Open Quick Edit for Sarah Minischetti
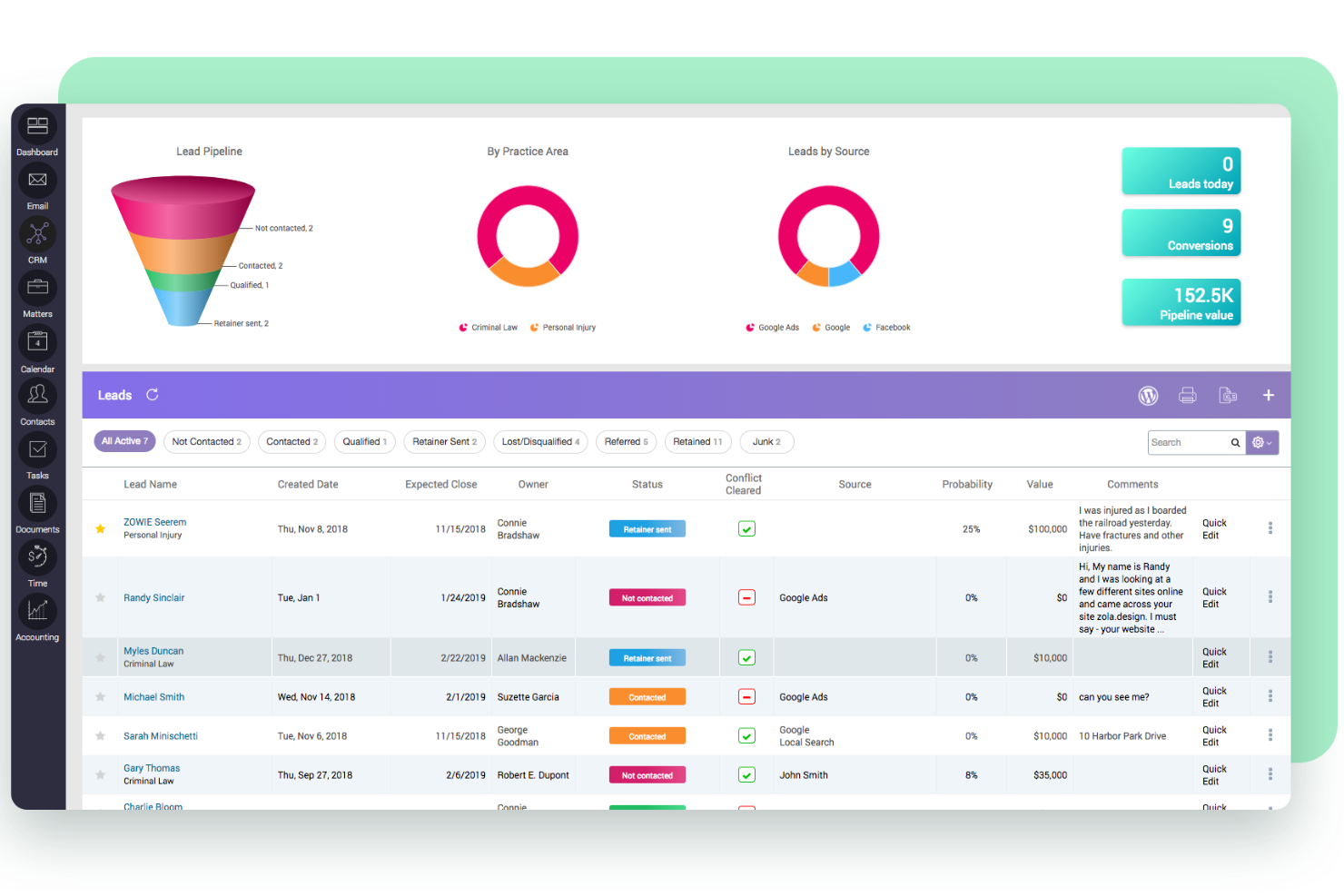The width and height of the screenshot is (1344, 896). coord(1214,735)
